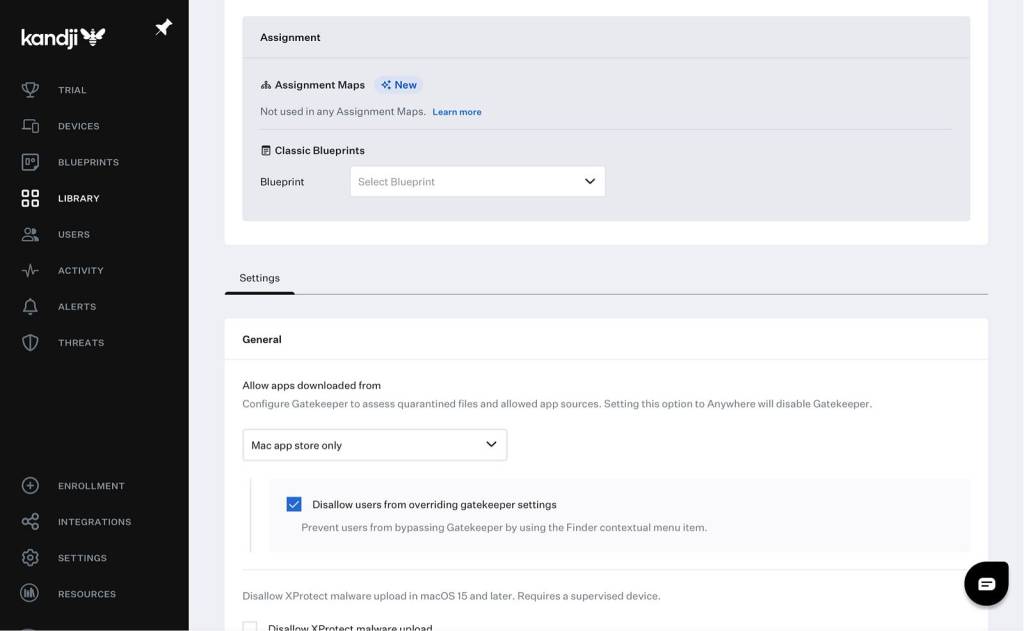This screenshot has width=1024, height=631.
Task: Expand the Select Blueprint dropdown
Action: tap(477, 181)
